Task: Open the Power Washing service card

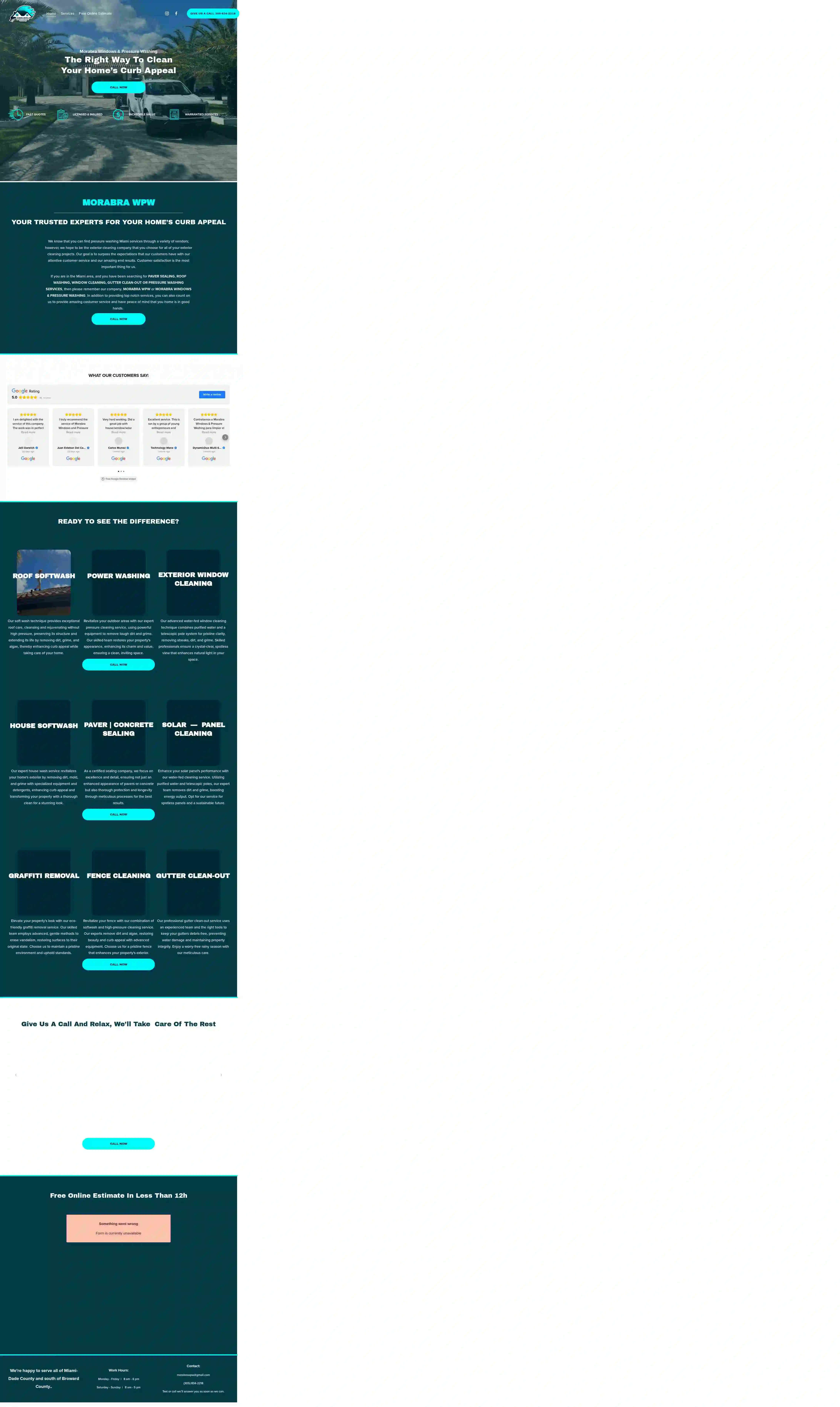Action: (118, 582)
